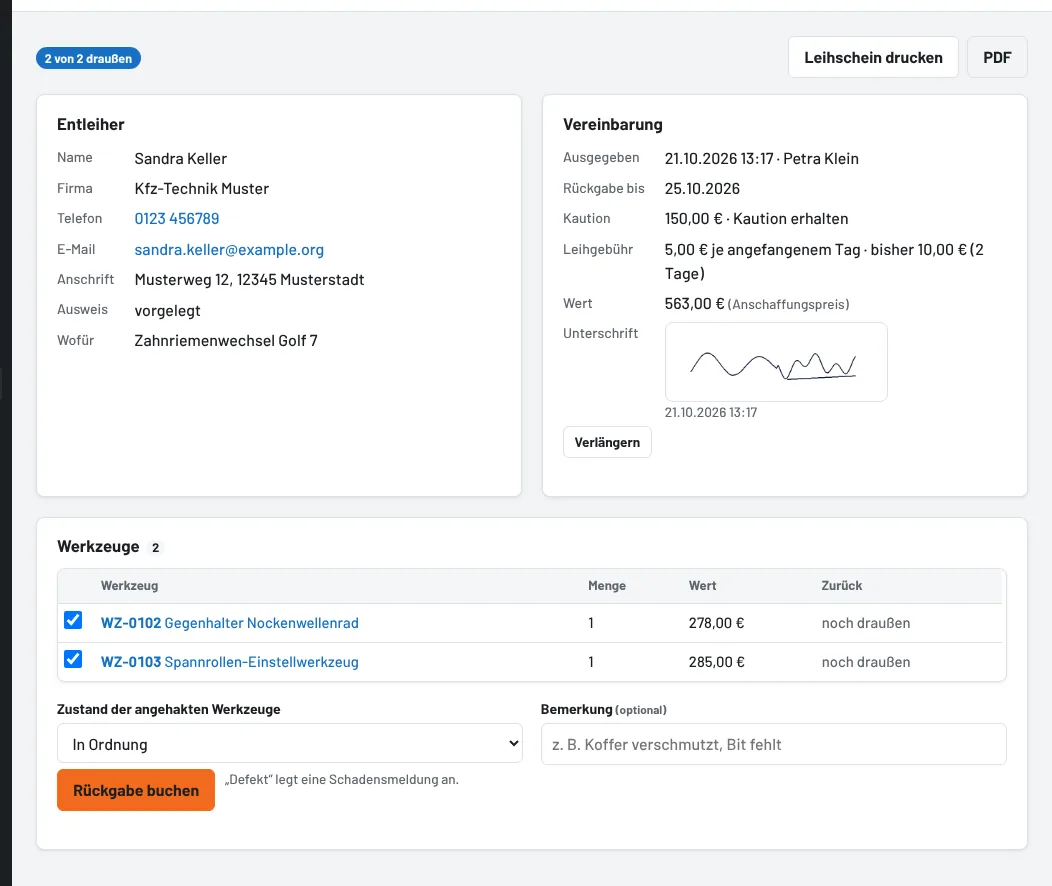Click the Werkzeug column header
The width and height of the screenshot is (1052, 886).
point(129,586)
